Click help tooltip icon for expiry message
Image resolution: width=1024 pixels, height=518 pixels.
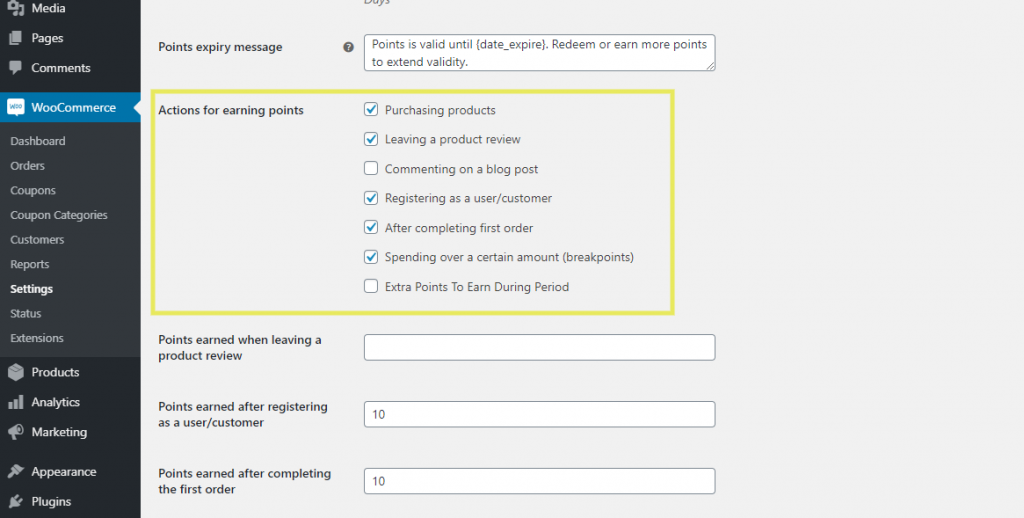coord(349,47)
